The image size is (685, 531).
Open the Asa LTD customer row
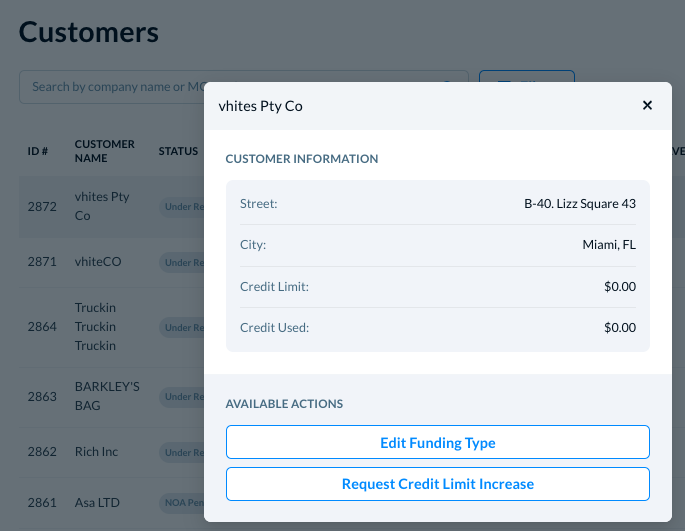[97, 502]
